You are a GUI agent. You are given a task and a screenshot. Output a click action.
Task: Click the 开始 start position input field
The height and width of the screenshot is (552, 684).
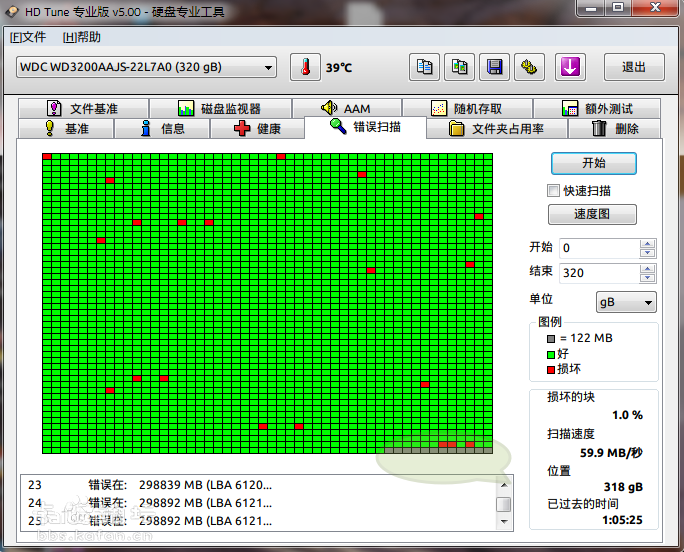click(x=599, y=248)
